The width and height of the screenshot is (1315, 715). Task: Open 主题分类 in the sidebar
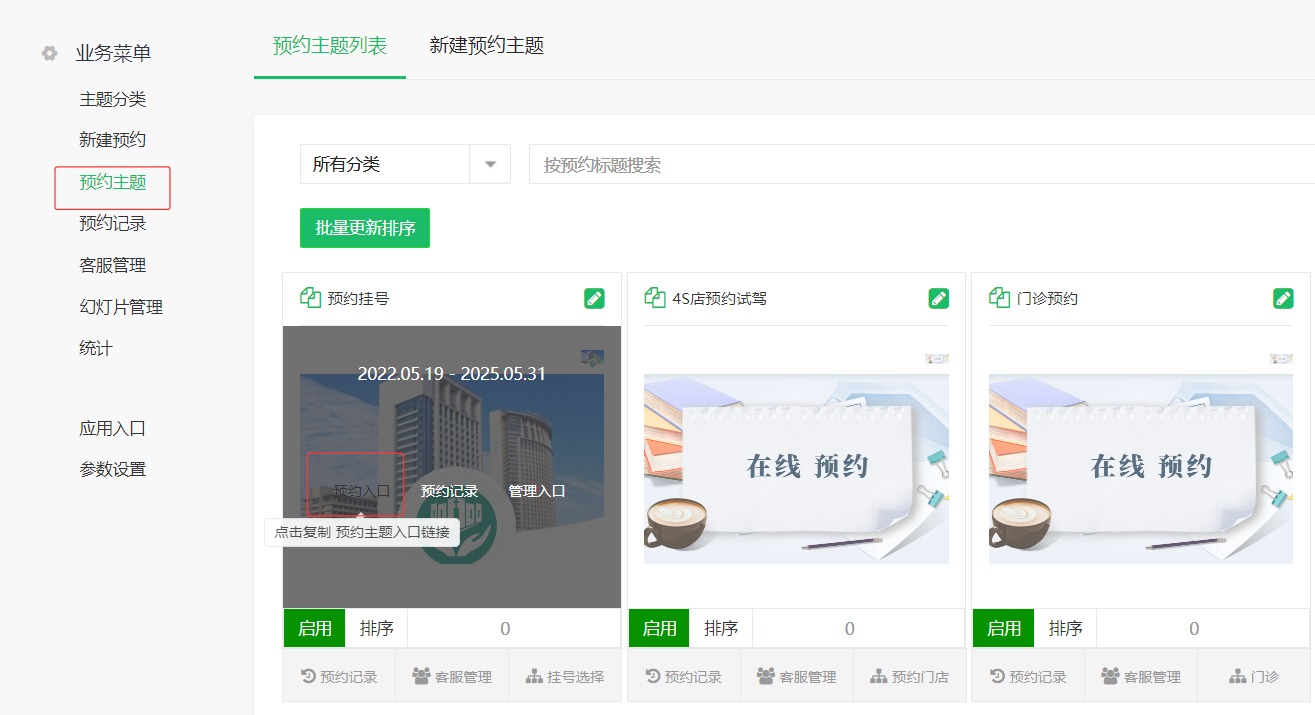coord(113,99)
